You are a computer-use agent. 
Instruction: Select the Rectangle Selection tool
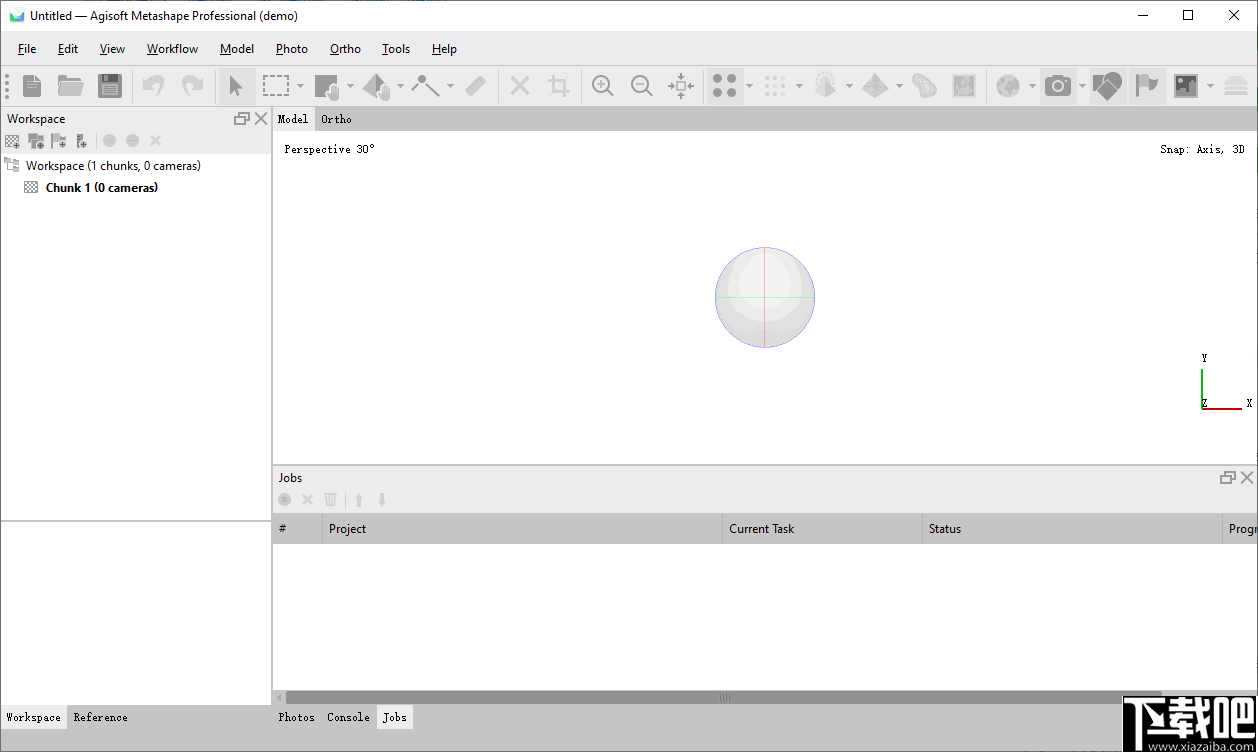coord(277,86)
